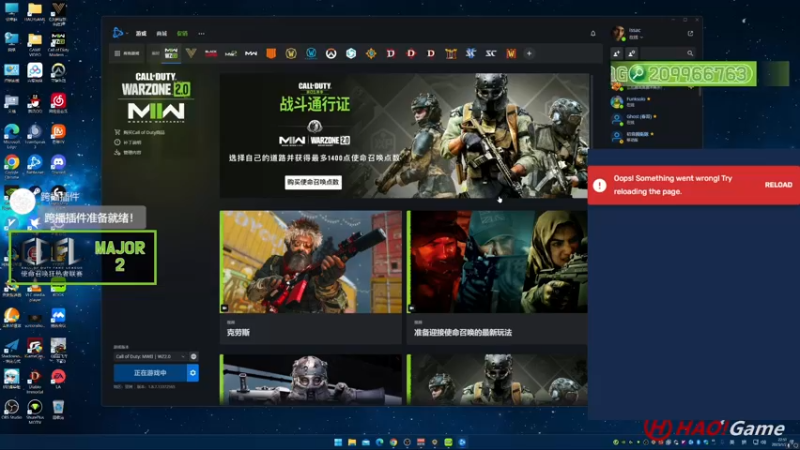Viewport: 800px width, 450px height.
Task: Pop out the social panel window
Action: (x=690, y=34)
